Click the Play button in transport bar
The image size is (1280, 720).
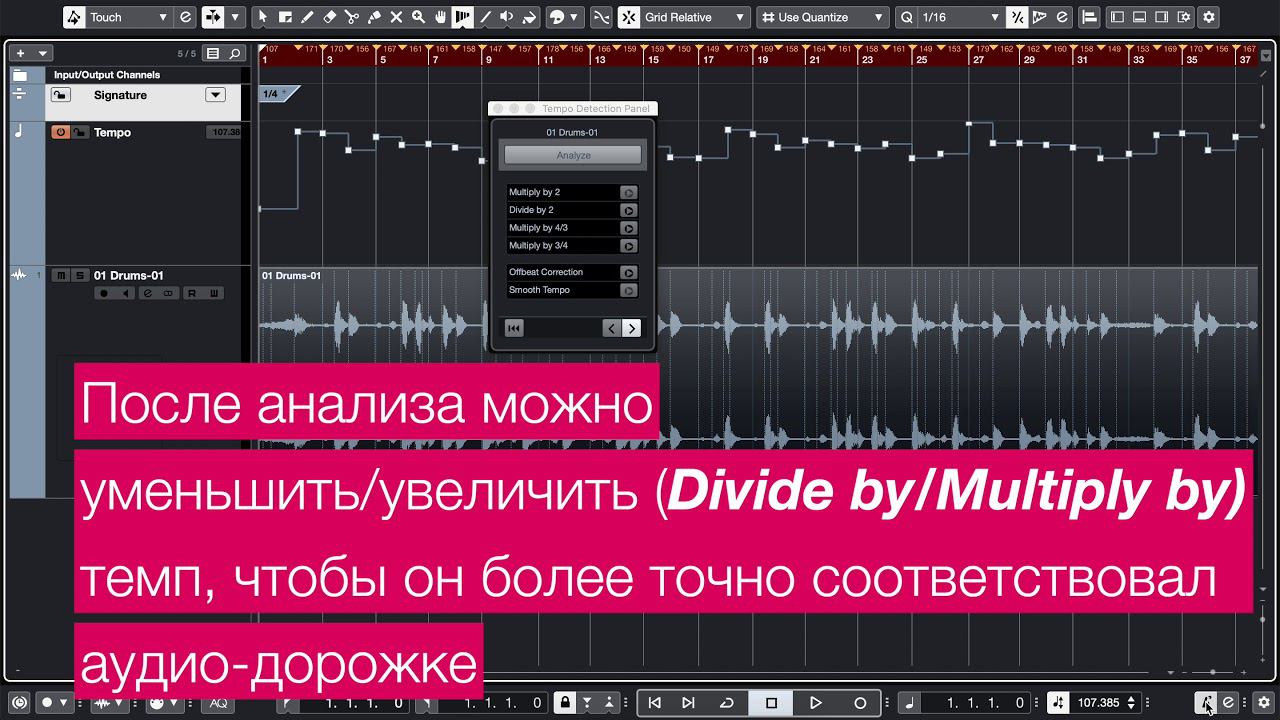[x=815, y=703]
